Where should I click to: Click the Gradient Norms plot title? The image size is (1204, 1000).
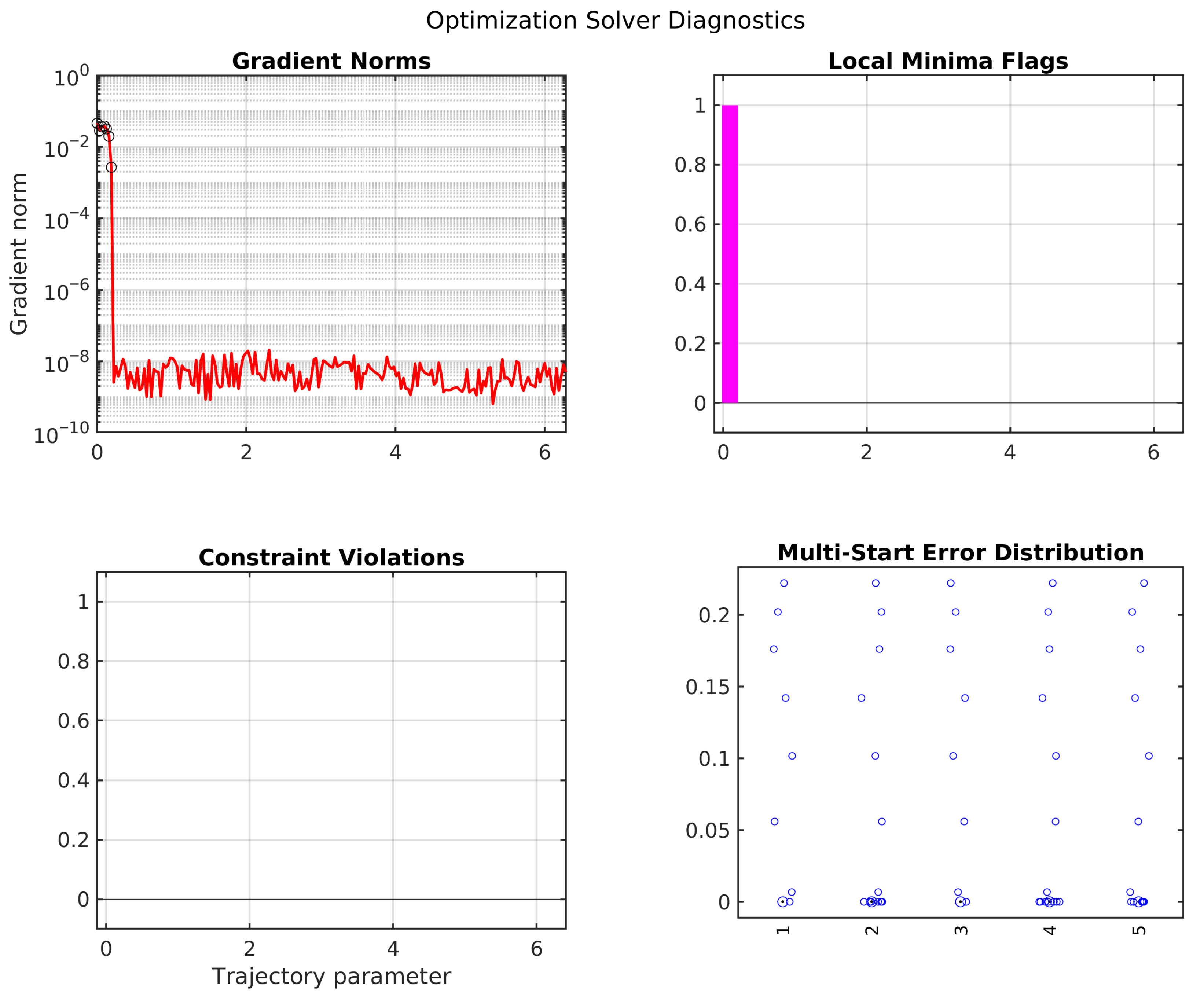tap(331, 61)
